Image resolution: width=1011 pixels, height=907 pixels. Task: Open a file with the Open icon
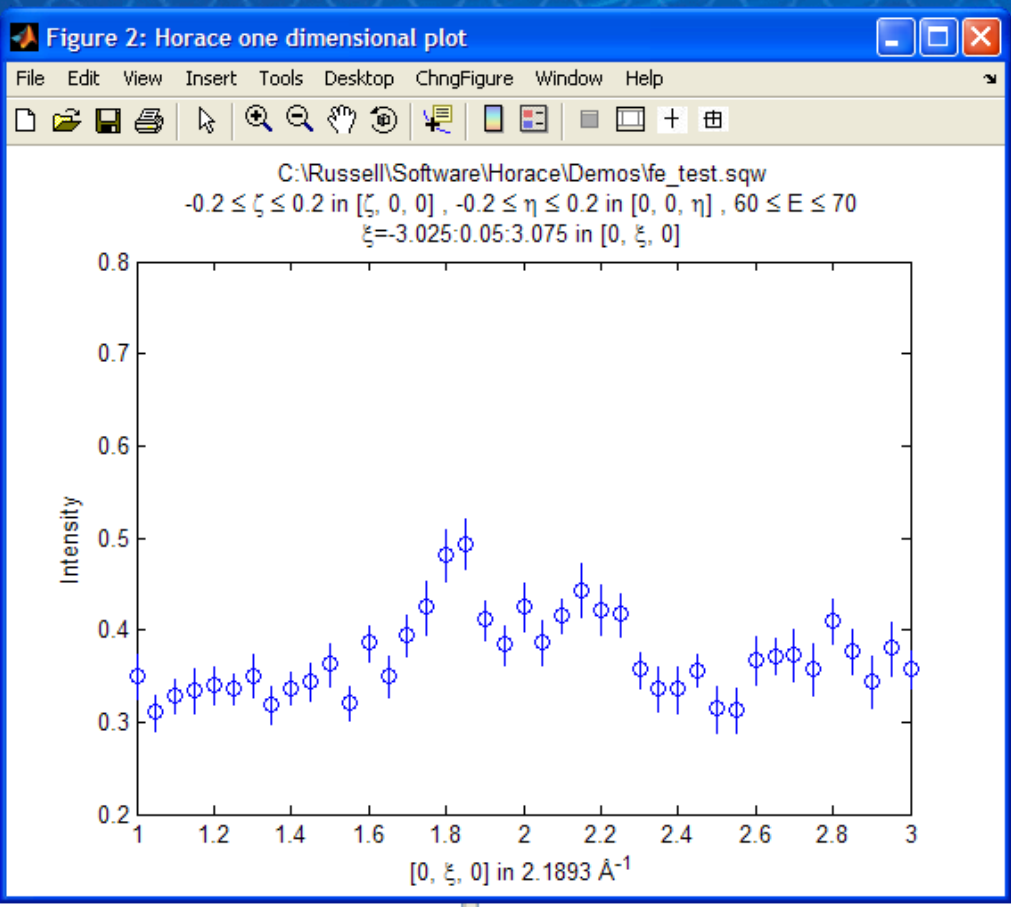coord(66,121)
